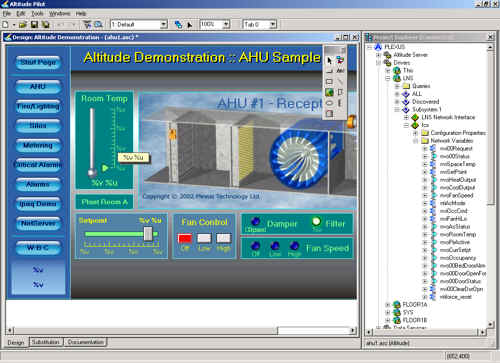Expand the FLOOR1A tree node
The width and height of the screenshot is (500, 363).
[x=388, y=305]
